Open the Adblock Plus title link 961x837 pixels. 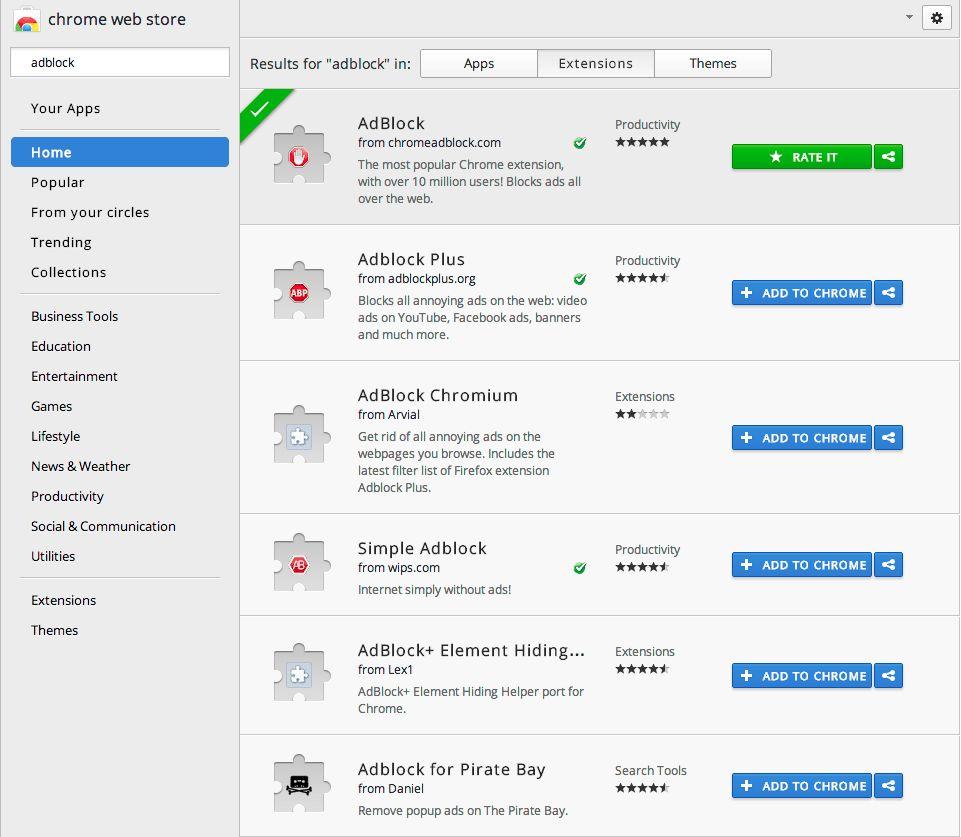(x=411, y=260)
